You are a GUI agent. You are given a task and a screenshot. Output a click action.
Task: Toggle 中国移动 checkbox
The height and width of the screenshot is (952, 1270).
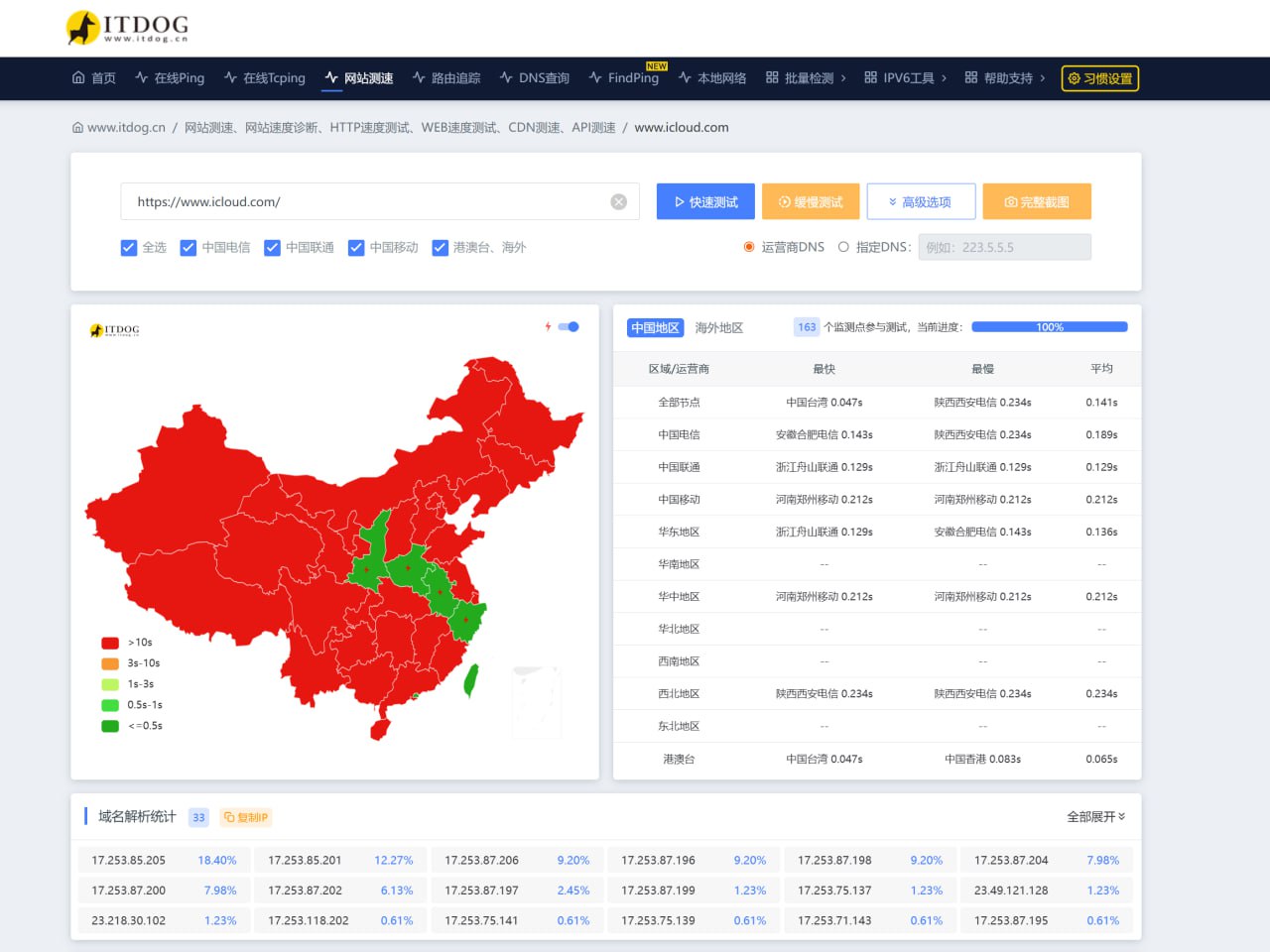pyautogui.click(x=356, y=248)
